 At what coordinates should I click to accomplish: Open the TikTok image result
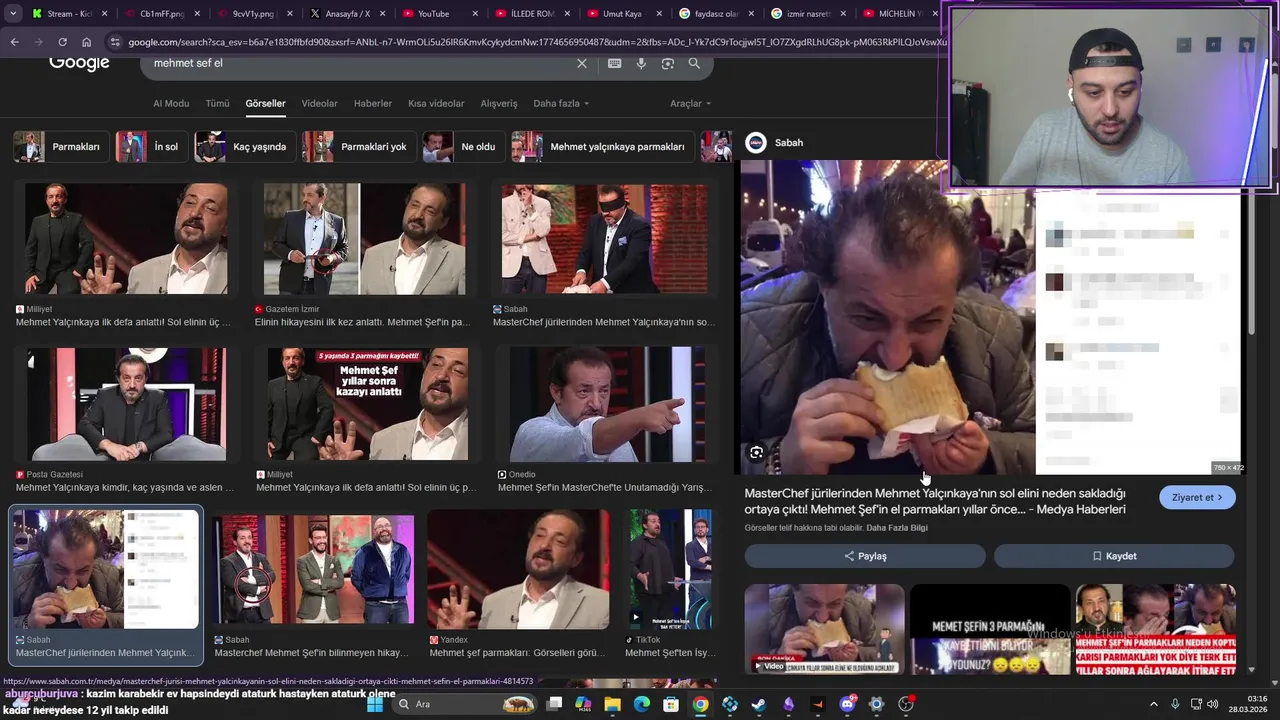(x=670, y=570)
